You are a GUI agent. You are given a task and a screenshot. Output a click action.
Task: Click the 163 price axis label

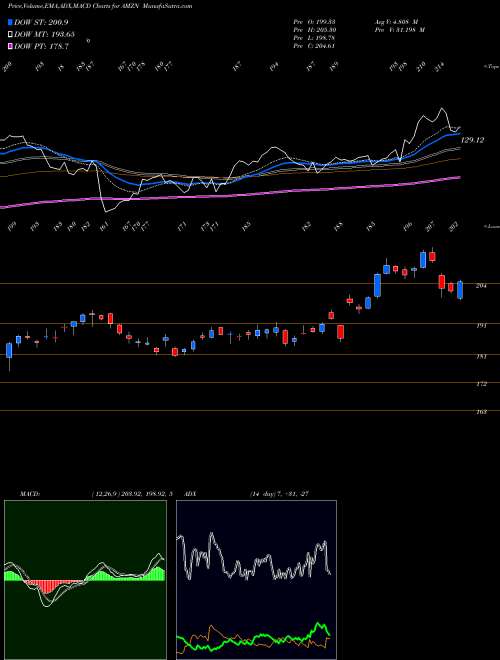click(x=481, y=412)
